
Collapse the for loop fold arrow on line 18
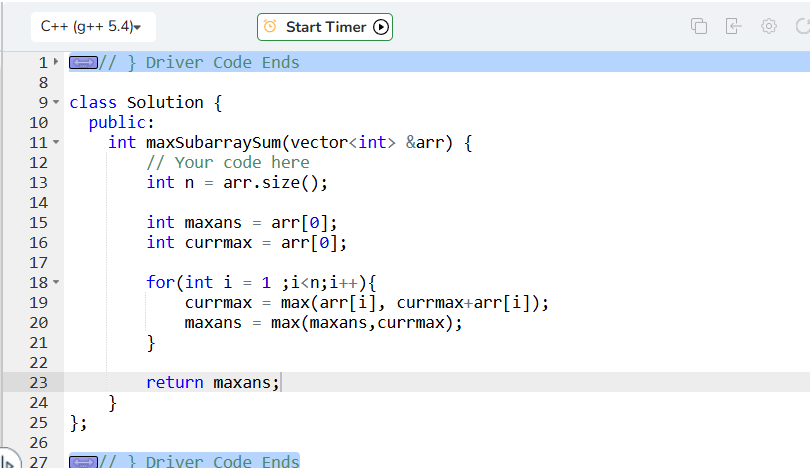(56, 282)
